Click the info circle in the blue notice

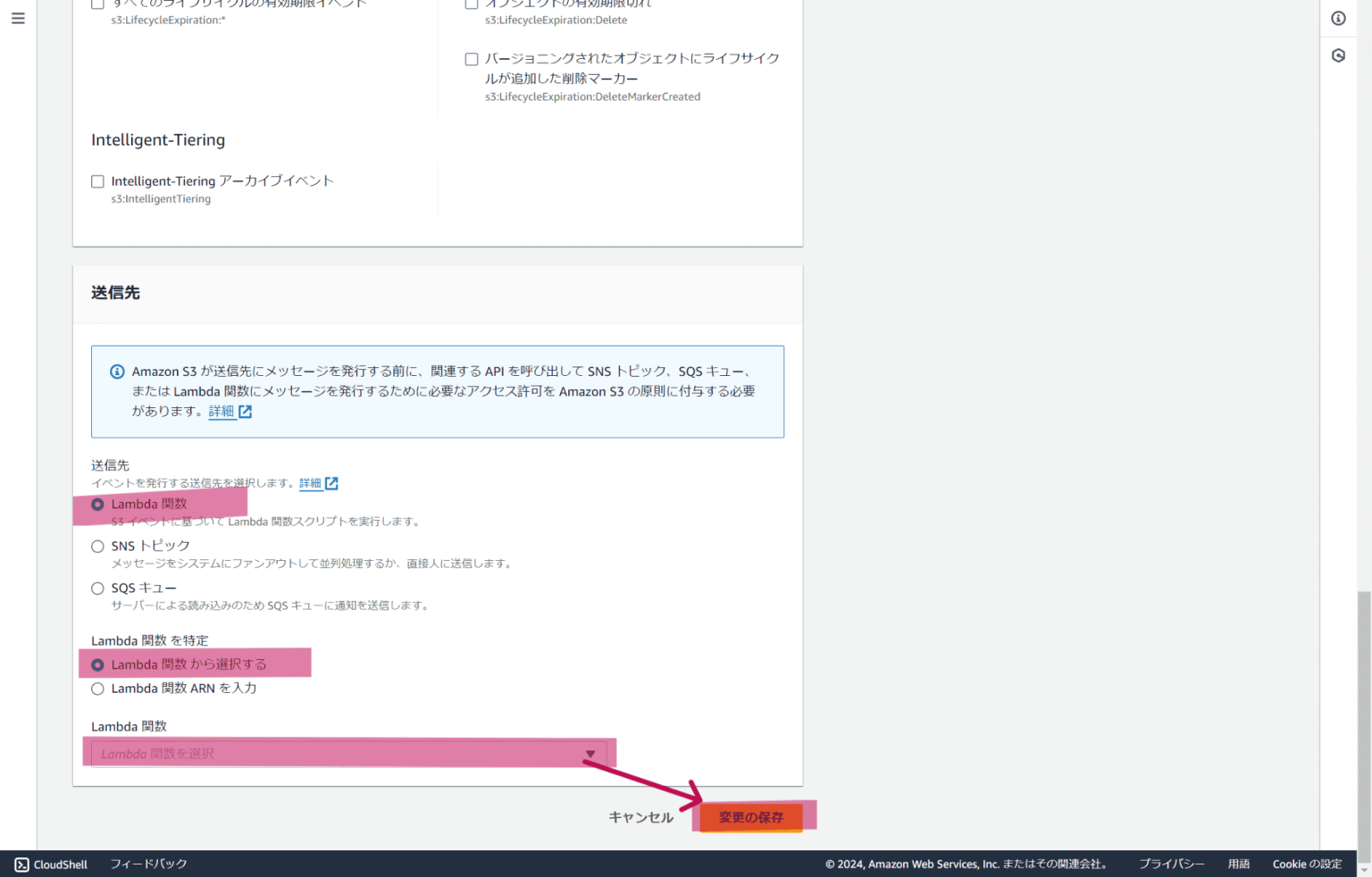tap(116, 372)
